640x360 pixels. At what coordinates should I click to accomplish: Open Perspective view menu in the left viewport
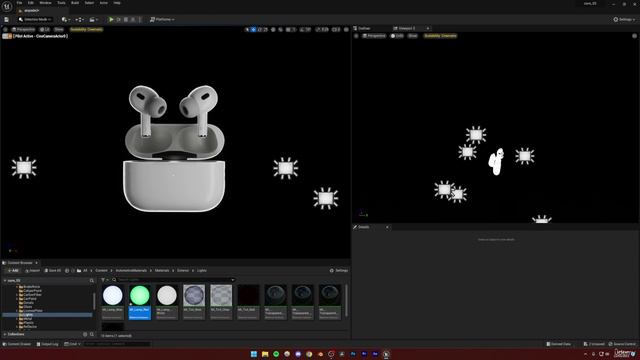click(x=23, y=29)
